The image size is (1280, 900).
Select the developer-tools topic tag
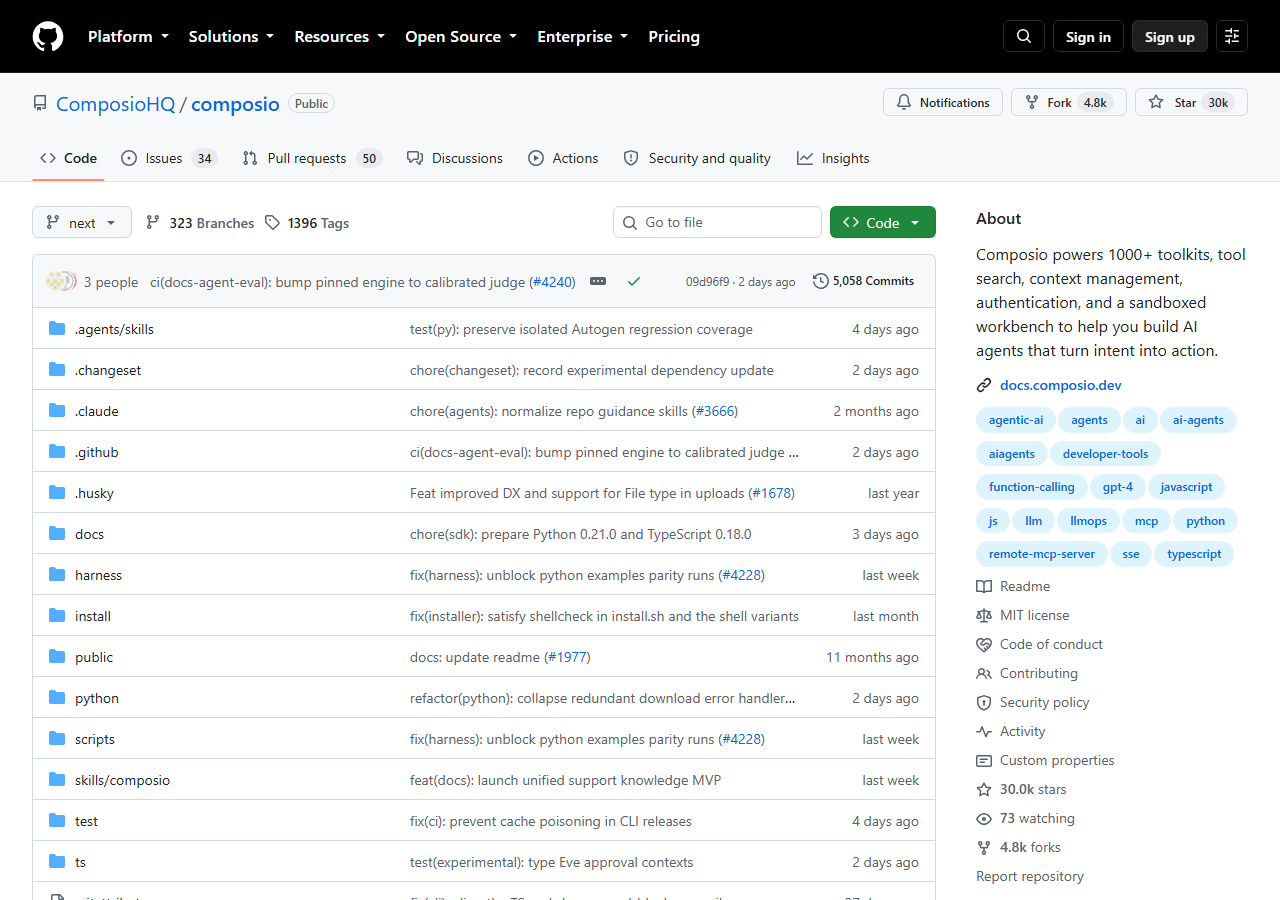1106,453
